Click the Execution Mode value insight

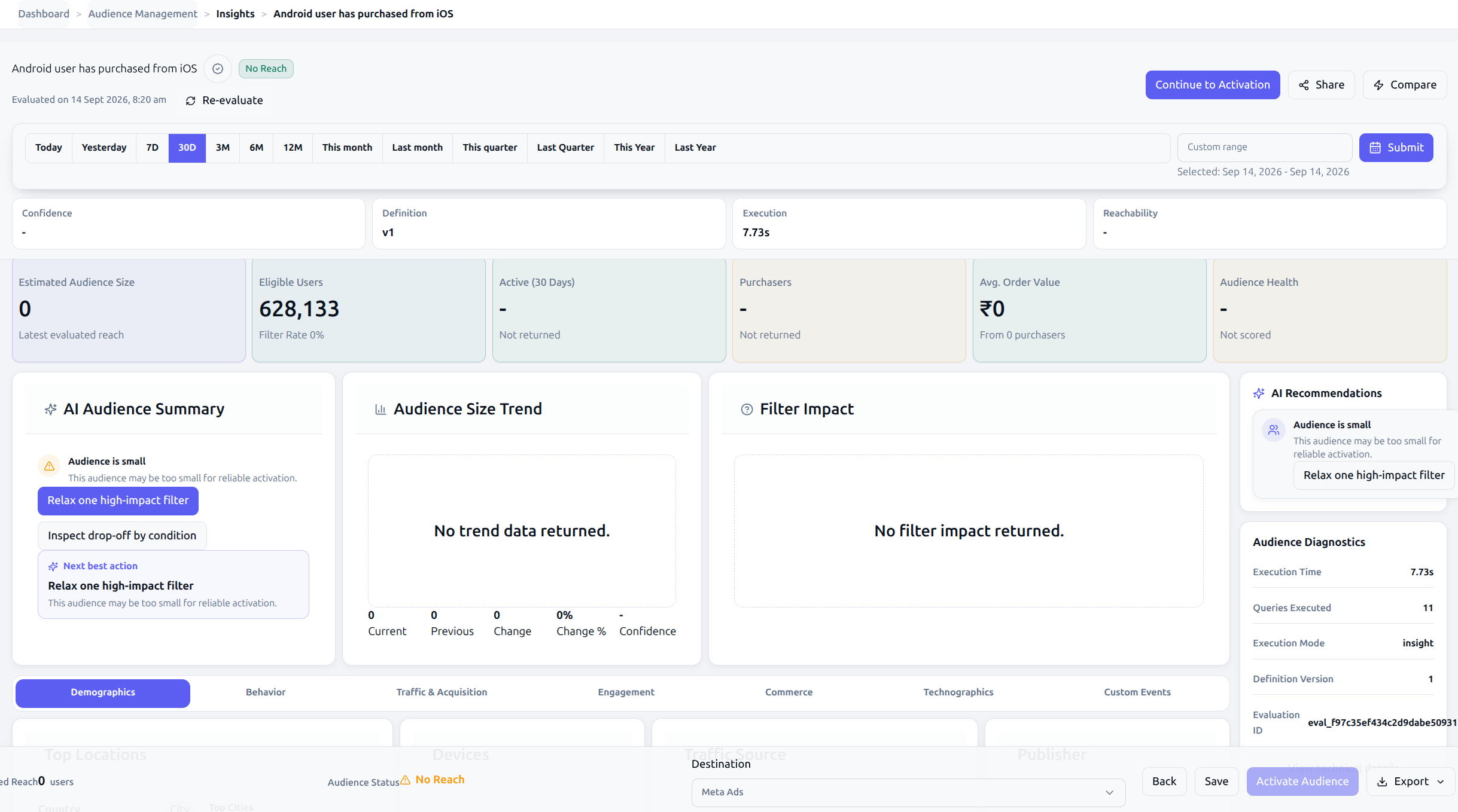(1418, 643)
